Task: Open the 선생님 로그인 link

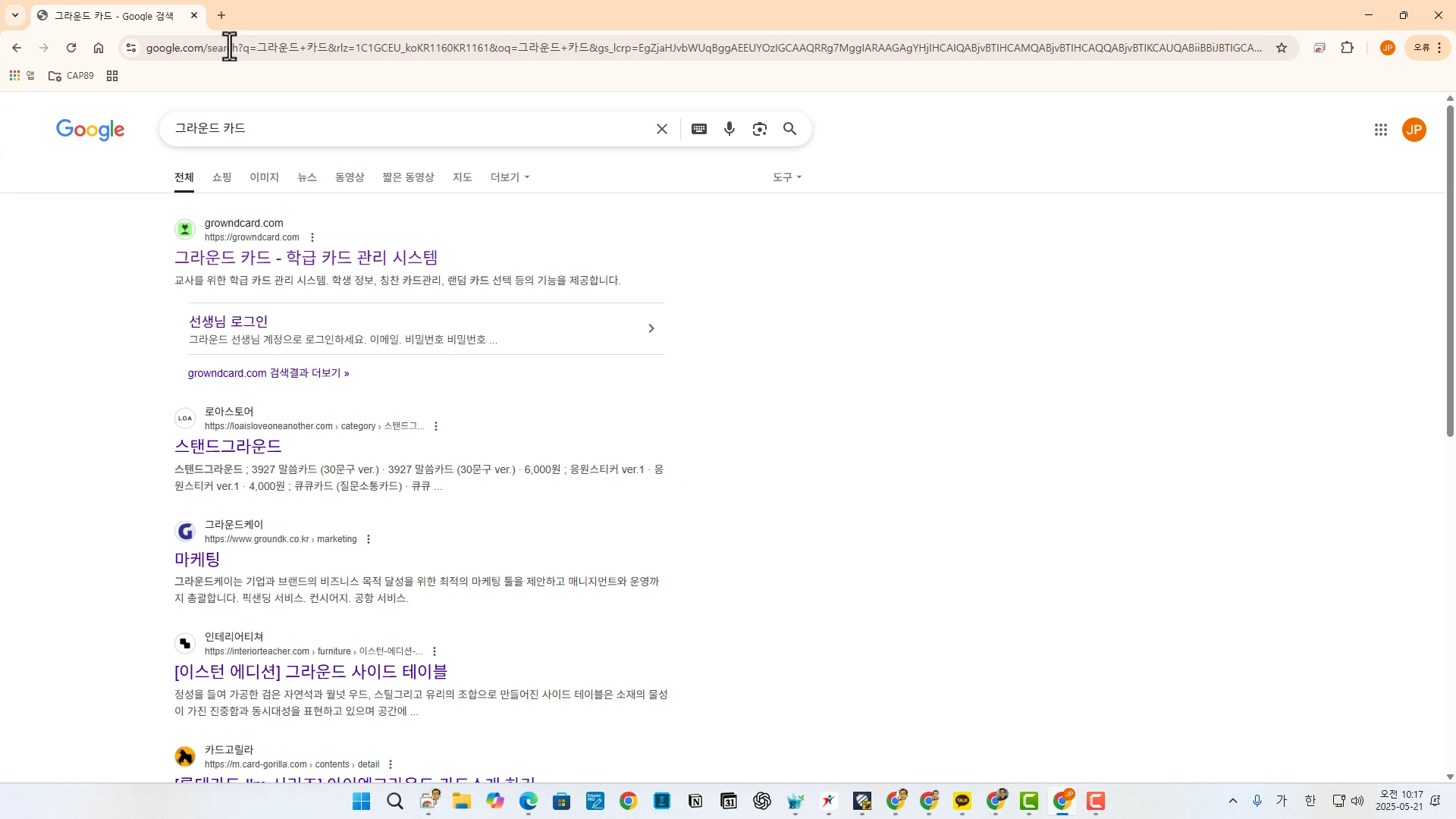Action: 228,322
